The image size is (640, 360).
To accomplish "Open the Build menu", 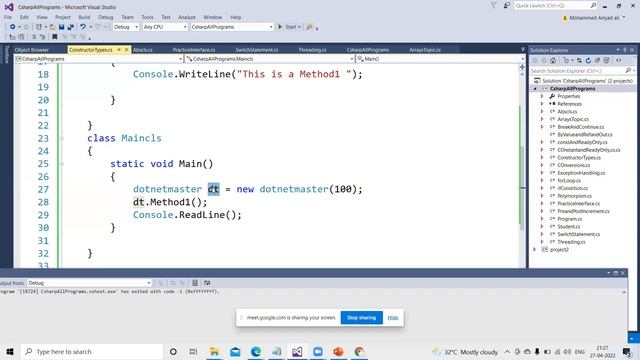I will (x=84, y=17).
